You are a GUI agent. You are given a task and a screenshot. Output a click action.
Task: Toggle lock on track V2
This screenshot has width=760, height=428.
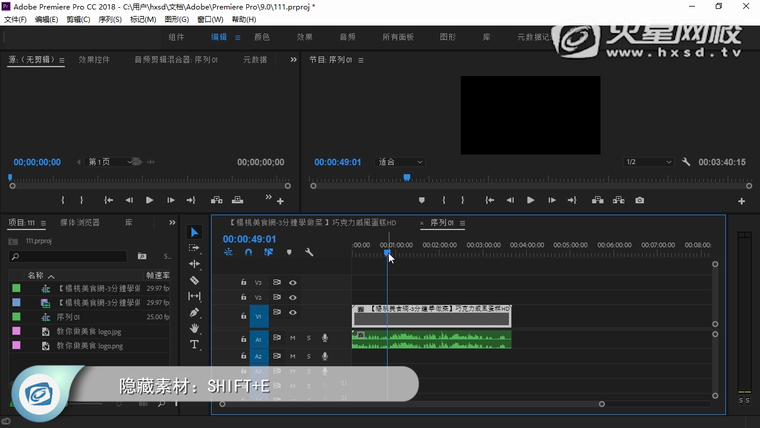pyautogui.click(x=243, y=297)
